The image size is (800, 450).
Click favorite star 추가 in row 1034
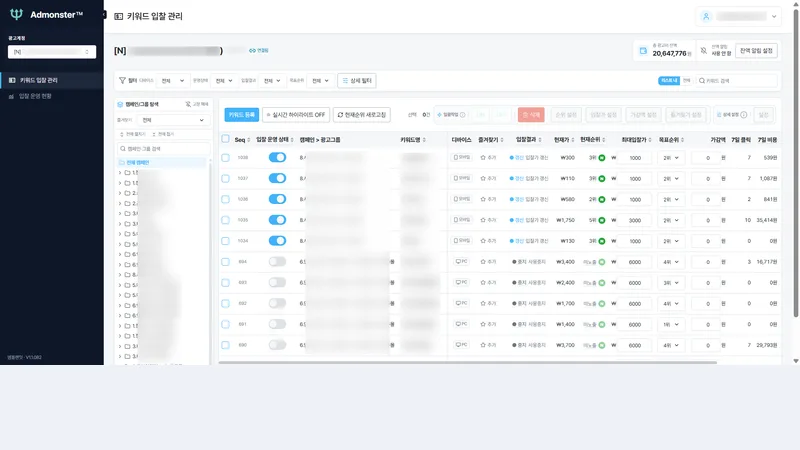(488, 241)
